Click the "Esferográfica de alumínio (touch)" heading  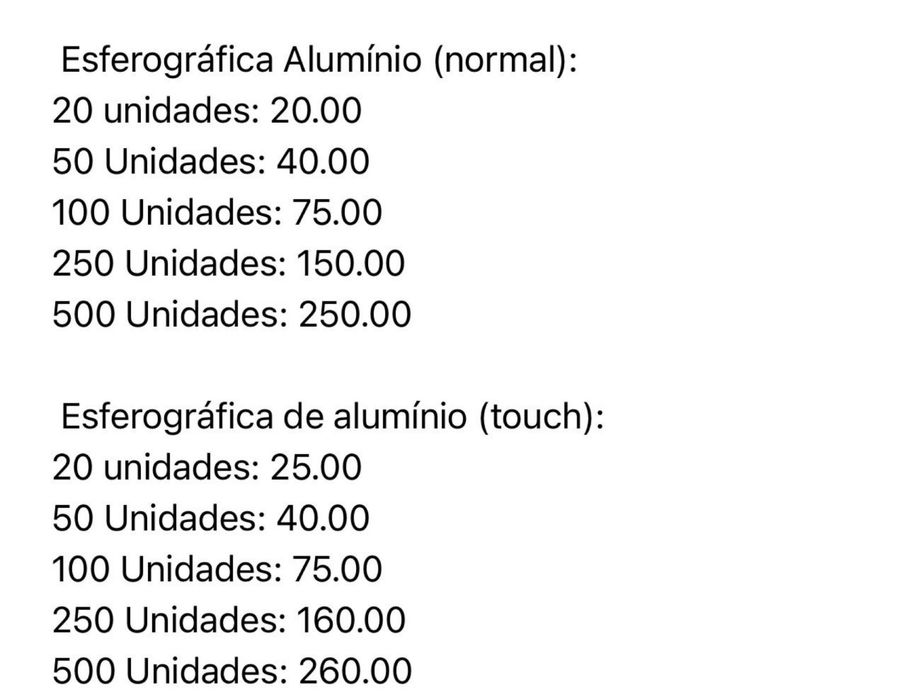coord(332,416)
